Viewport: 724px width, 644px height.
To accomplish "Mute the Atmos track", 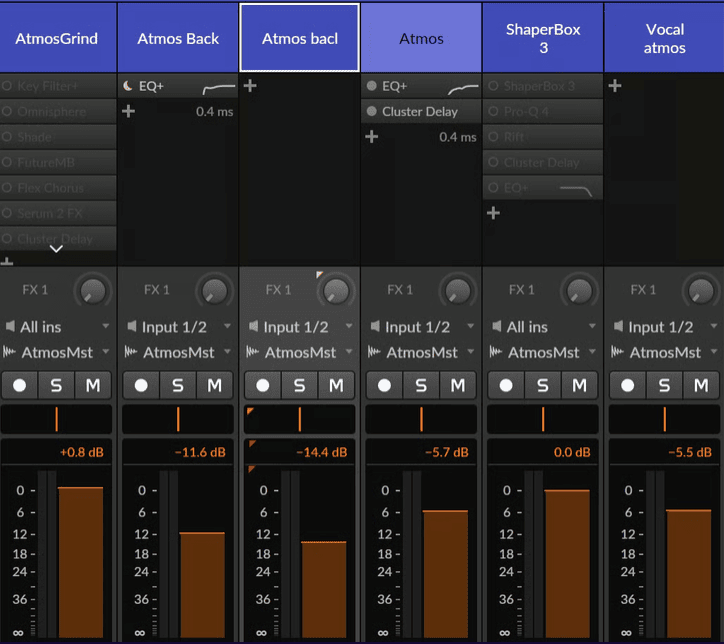I will coord(458,385).
